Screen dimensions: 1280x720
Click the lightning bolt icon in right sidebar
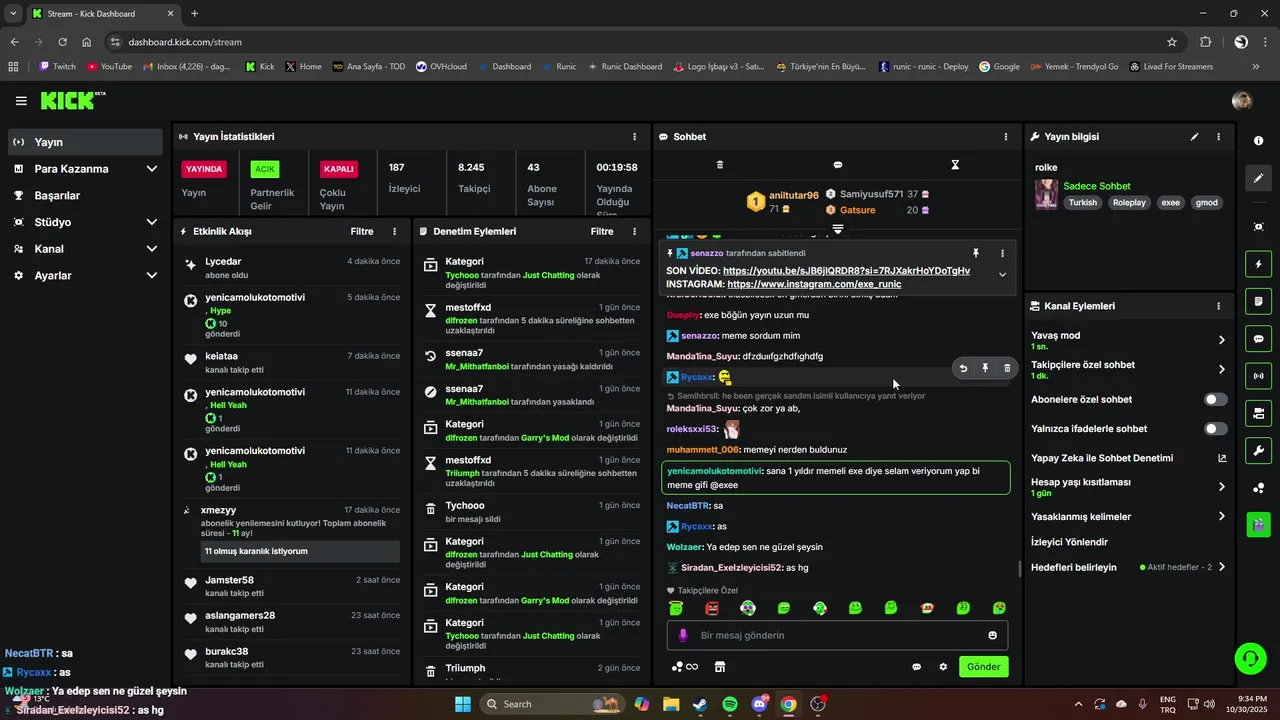click(1258, 264)
